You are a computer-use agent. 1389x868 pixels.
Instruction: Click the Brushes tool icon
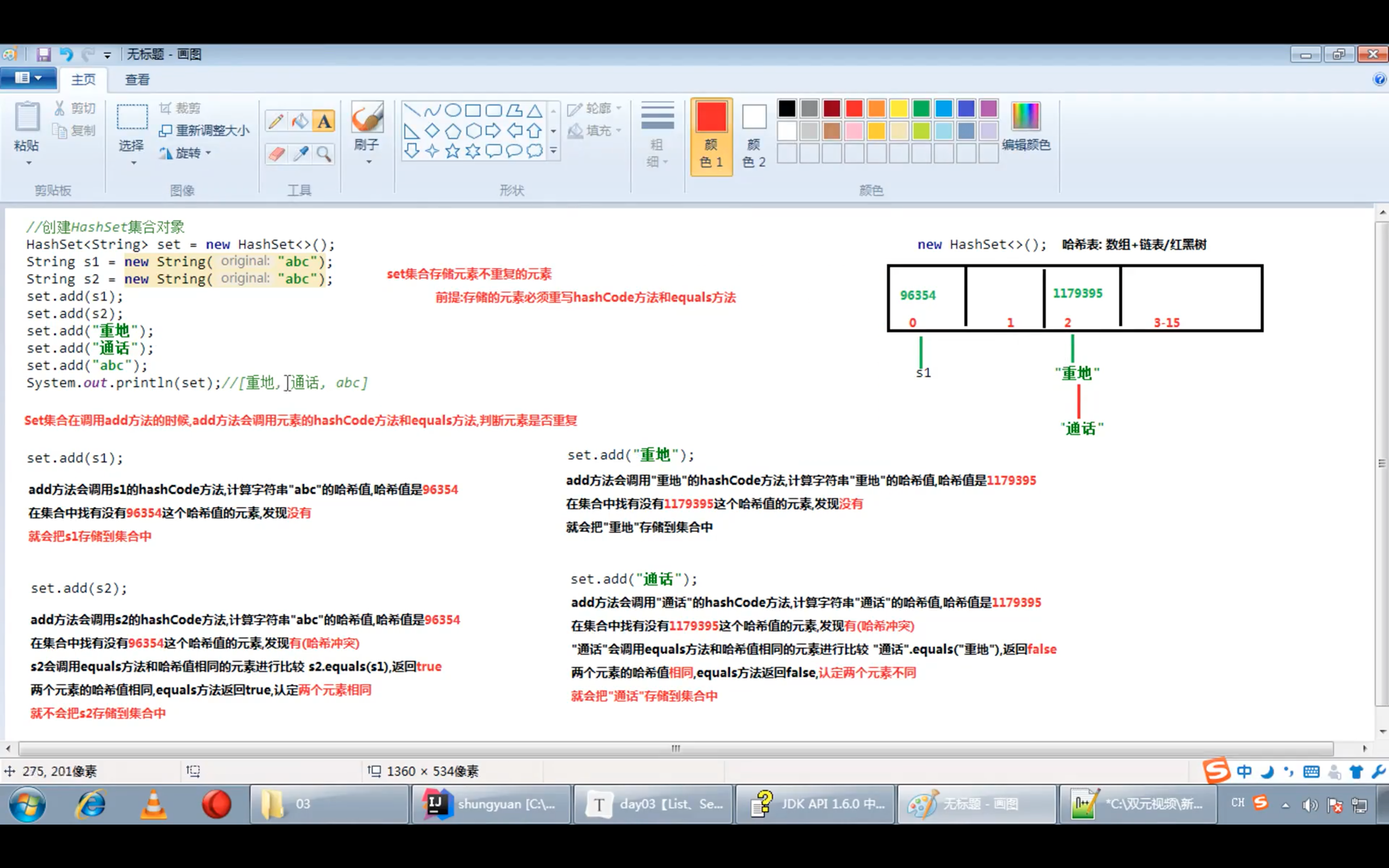367,117
